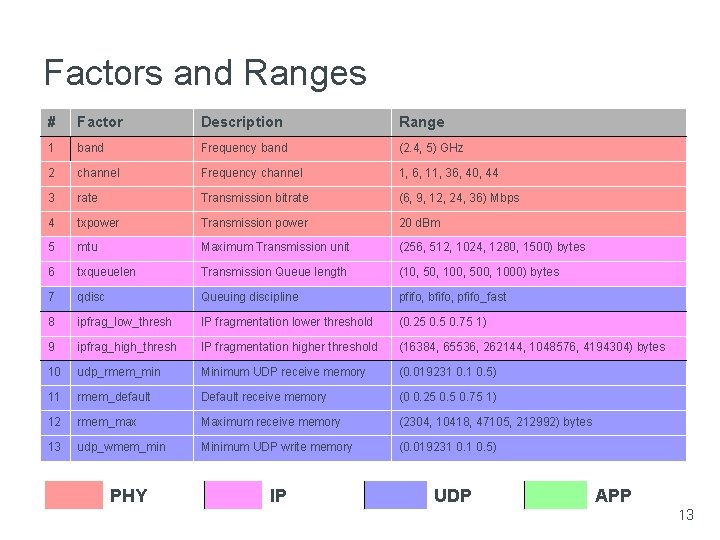This screenshot has height=540, width=720.
Task: Click 'Maximum Transmission unit' description cell
Action: 275,247
